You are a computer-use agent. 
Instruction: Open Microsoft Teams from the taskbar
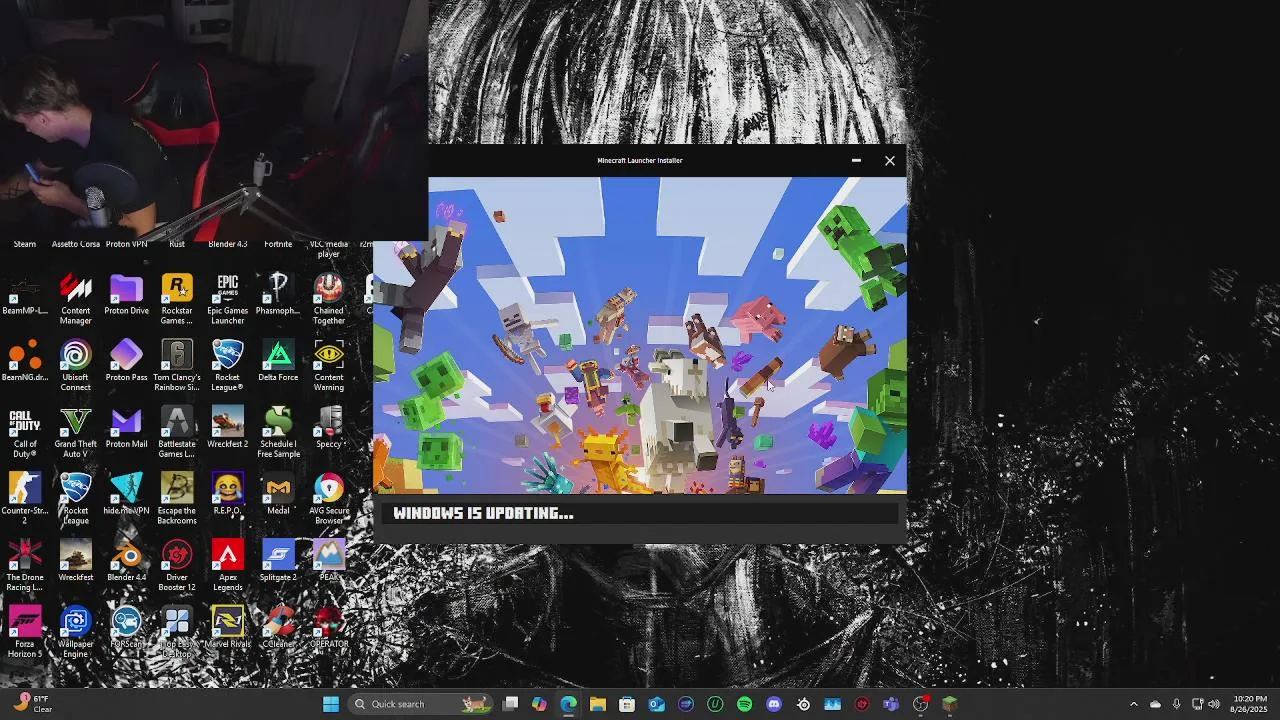click(891, 704)
